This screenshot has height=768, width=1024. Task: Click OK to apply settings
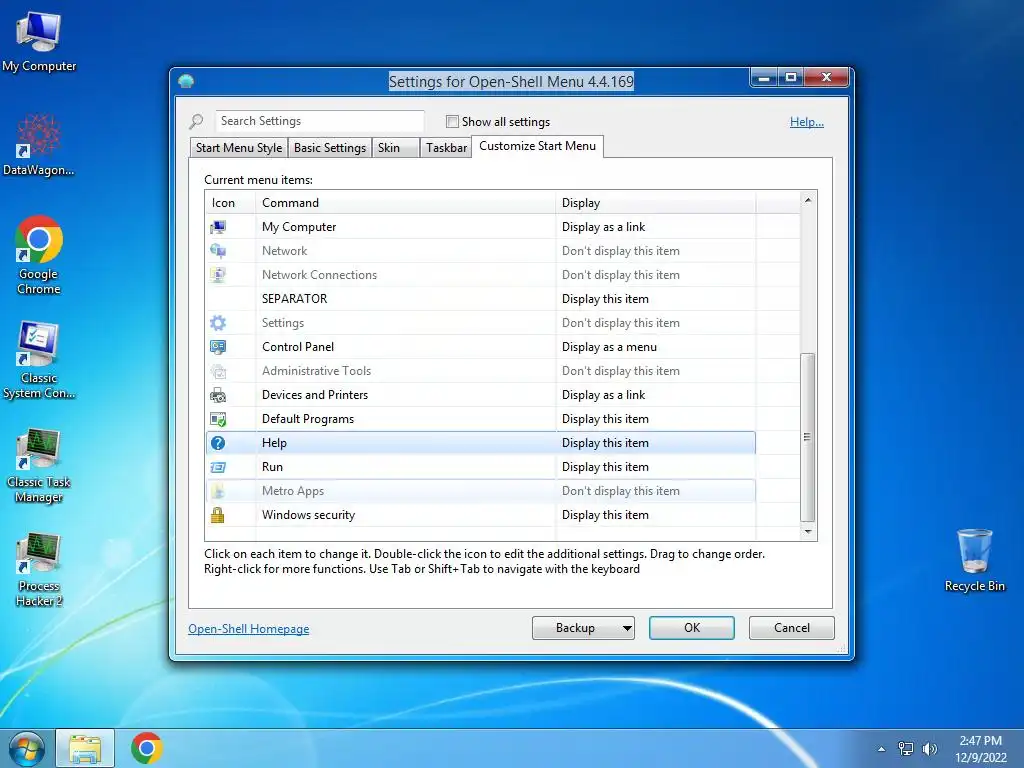point(692,628)
